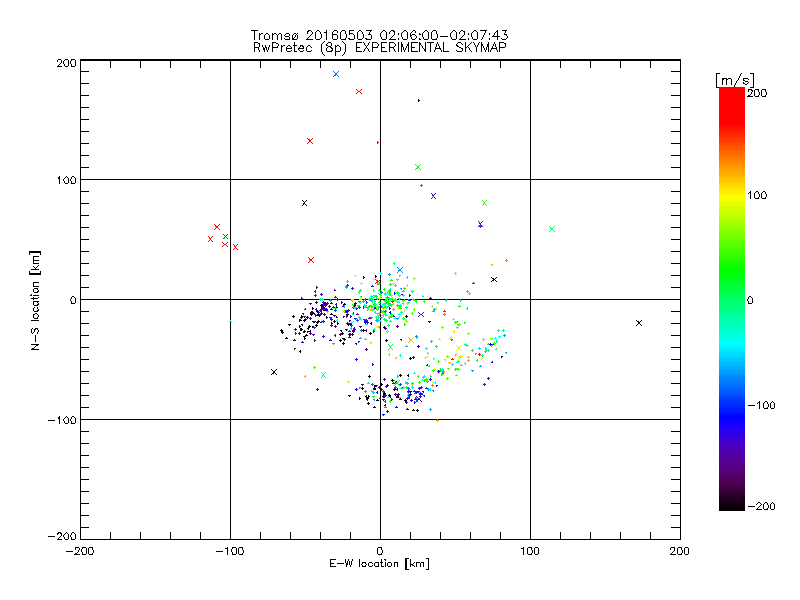Click the '[m/s]' colorbar unit label

pos(734,80)
